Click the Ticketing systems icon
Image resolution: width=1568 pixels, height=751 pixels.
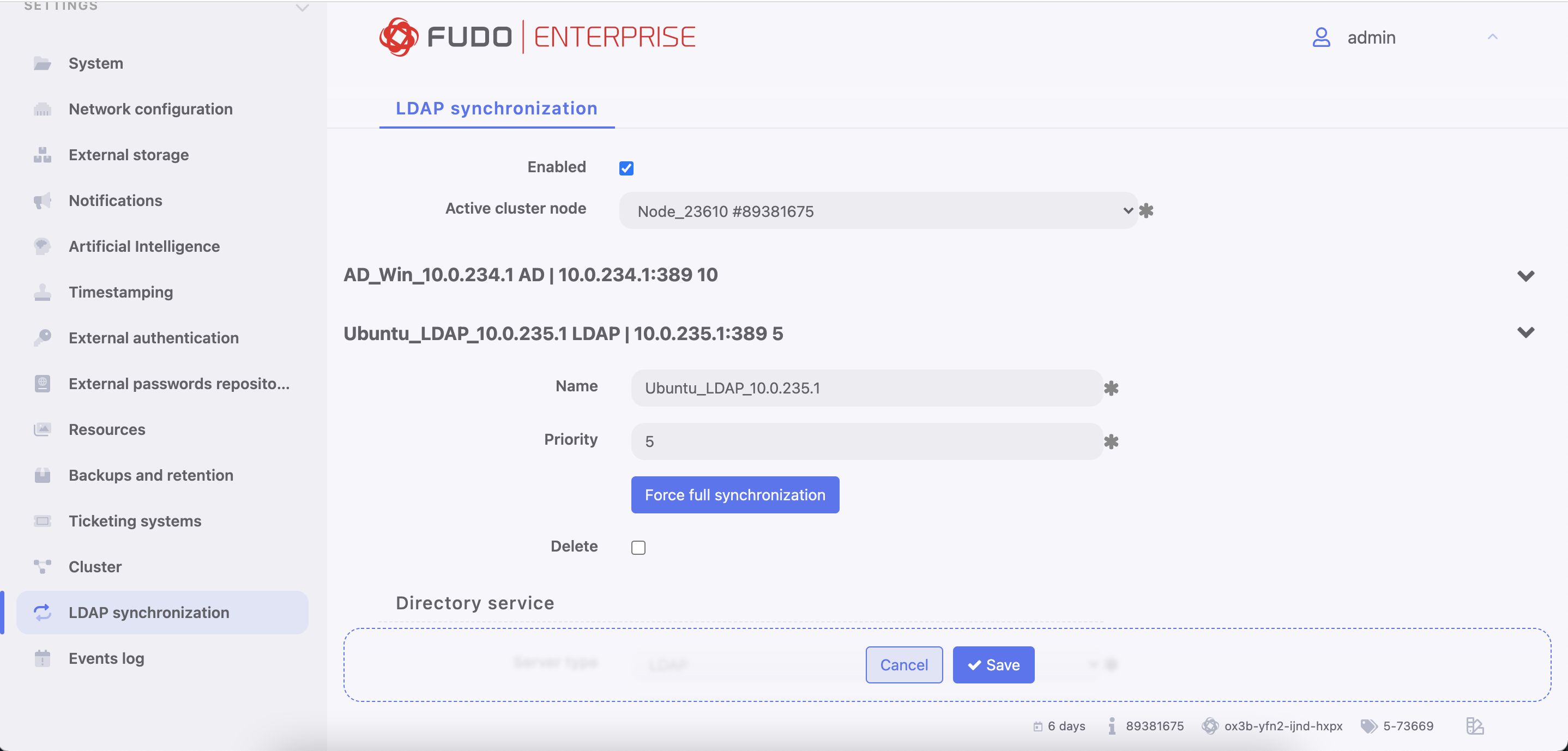click(42, 521)
